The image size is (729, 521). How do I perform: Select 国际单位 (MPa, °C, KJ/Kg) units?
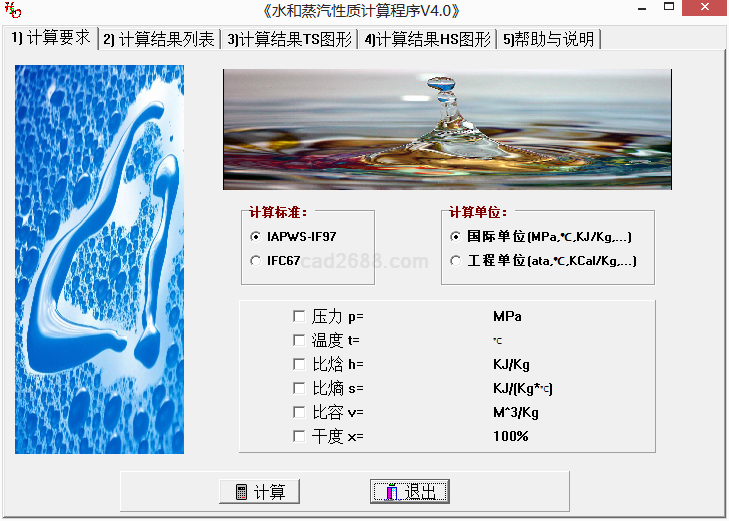click(456, 237)
